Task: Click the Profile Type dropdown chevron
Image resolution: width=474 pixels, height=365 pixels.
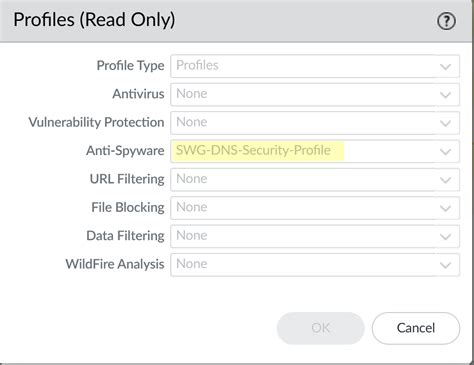Action: [x=446, y=67]
